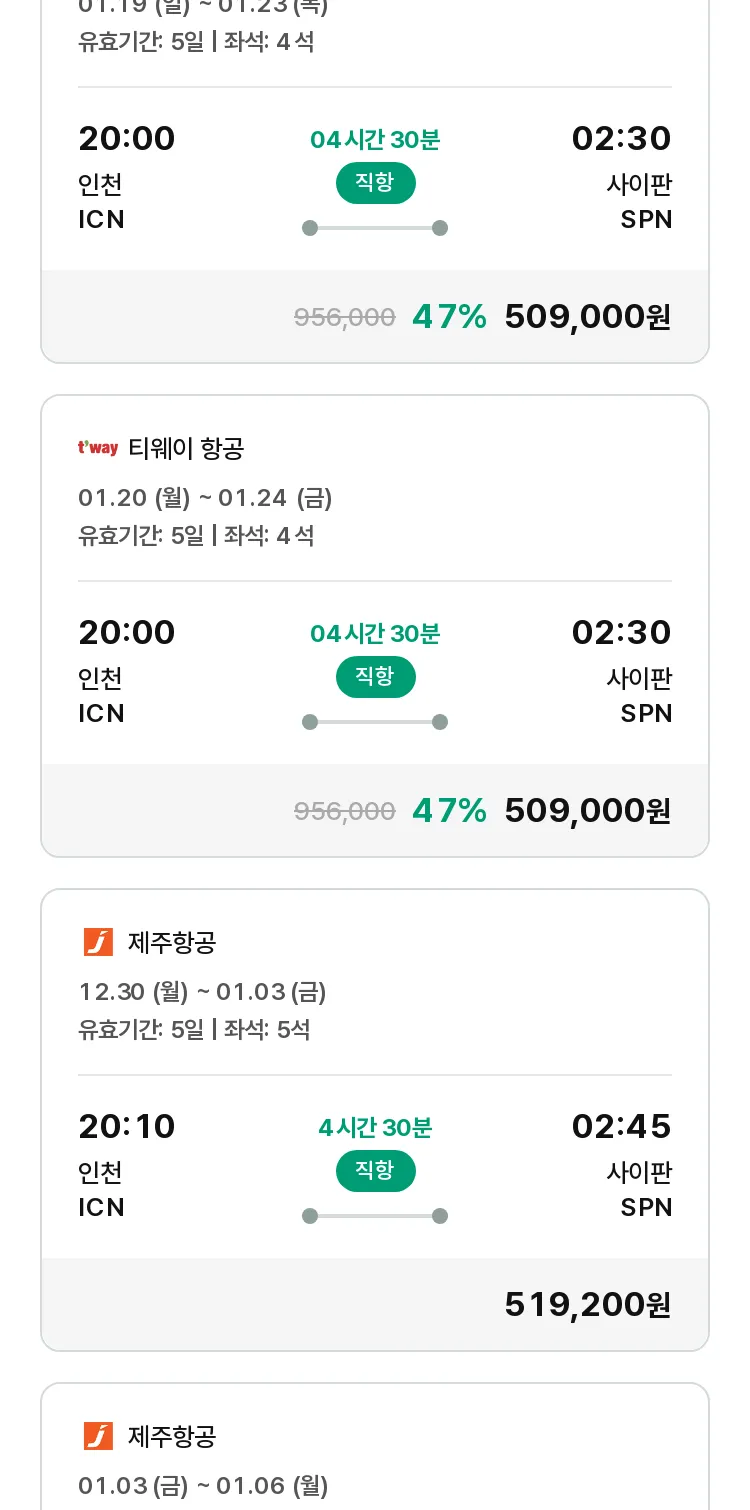Select the 519,200원 price

tap(587, 1304)
